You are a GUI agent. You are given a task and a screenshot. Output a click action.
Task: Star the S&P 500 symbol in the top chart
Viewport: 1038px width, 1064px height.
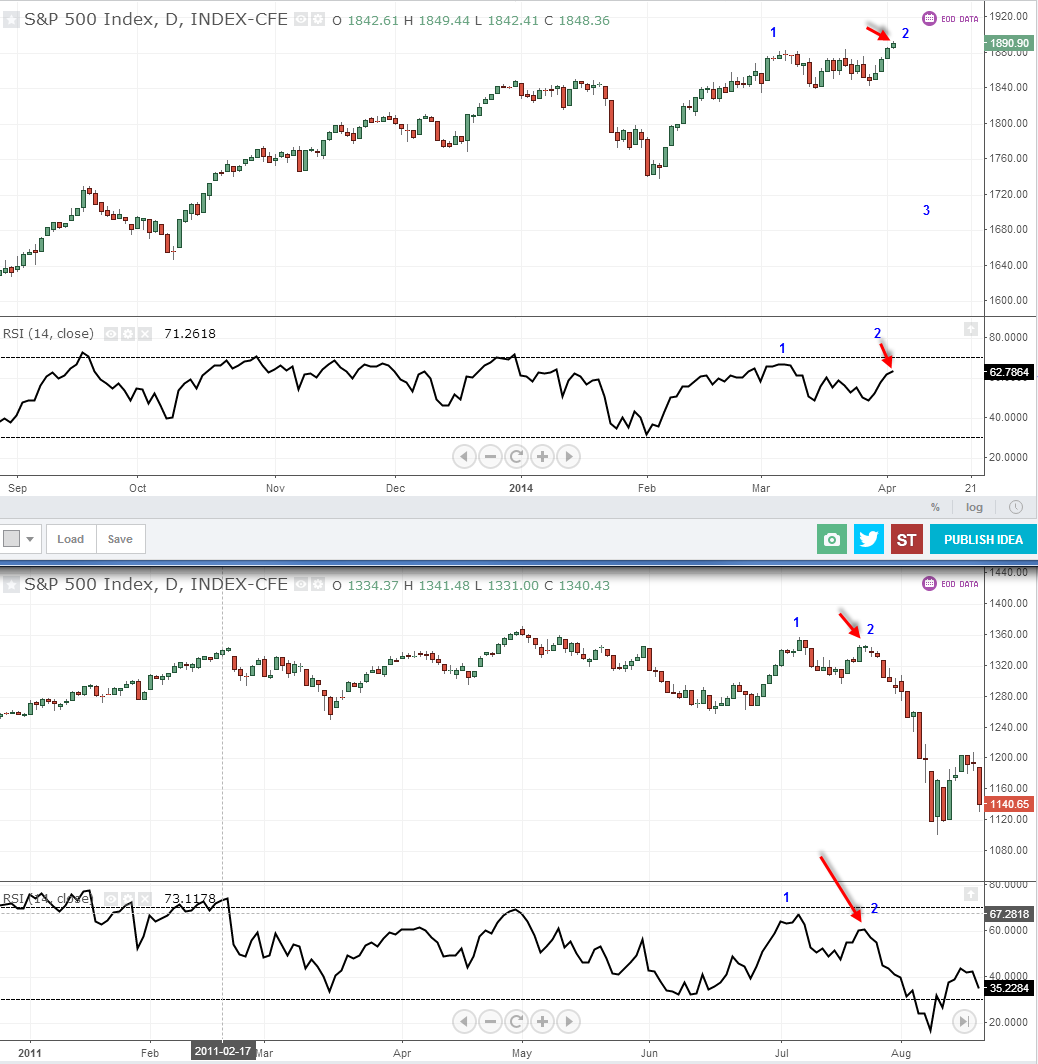click(11, 20)
